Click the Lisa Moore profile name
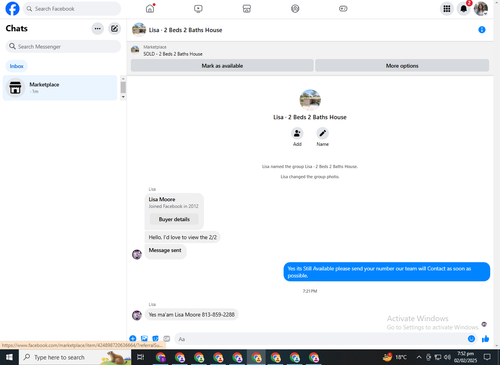This screenshot has width=500, height=365. 162,199
